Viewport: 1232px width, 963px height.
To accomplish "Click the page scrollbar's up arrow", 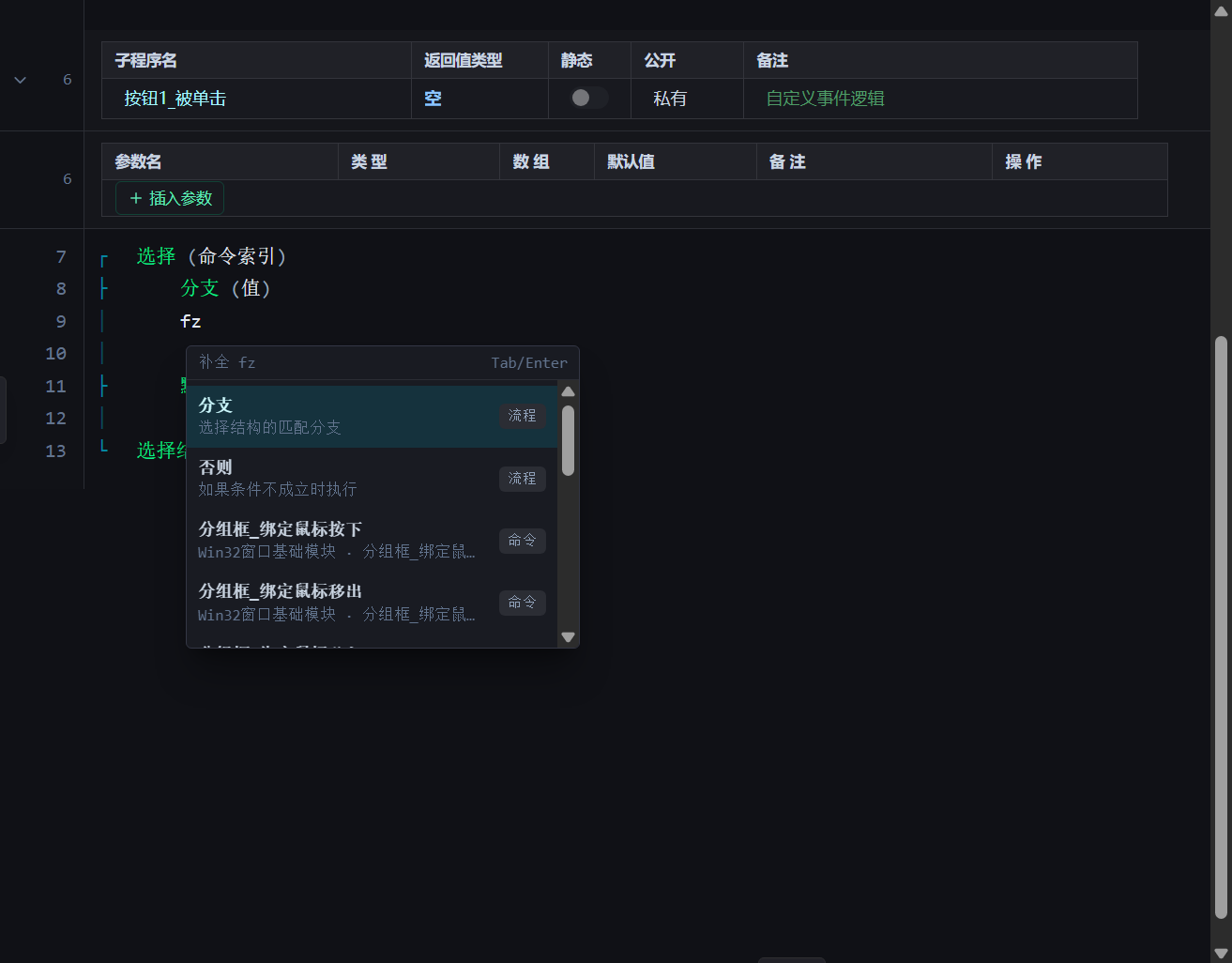I will (1221, 10).
